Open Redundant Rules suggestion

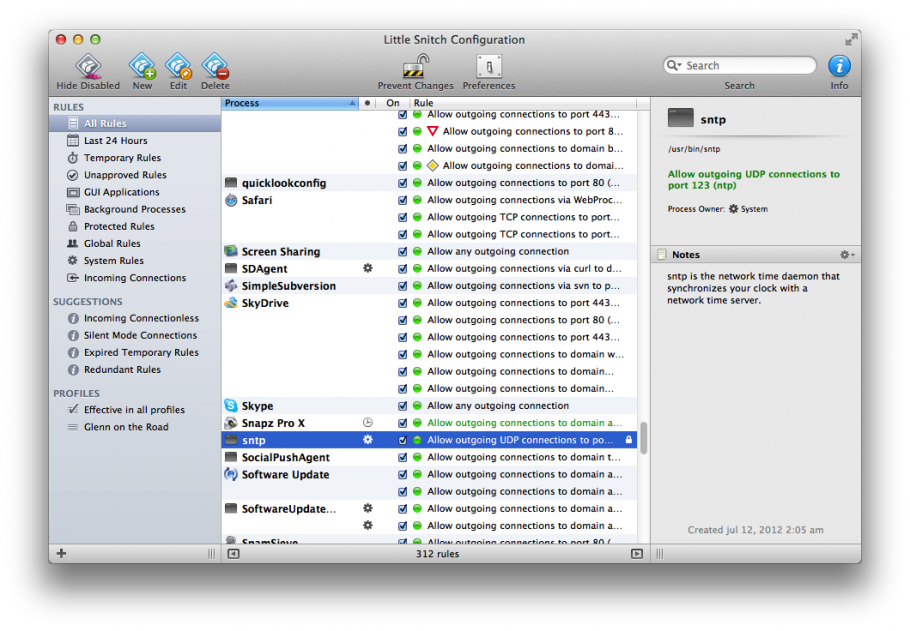[135, 369]
